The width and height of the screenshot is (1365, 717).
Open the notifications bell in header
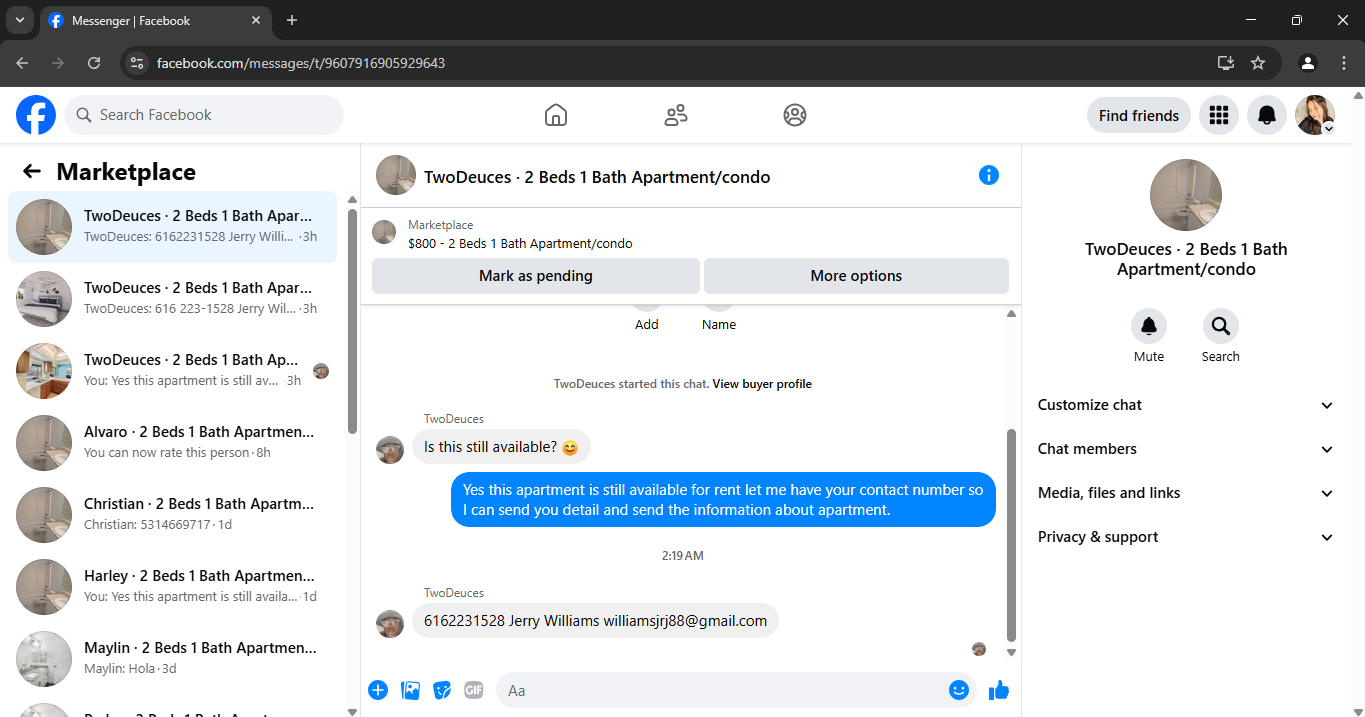(1267, 115)
